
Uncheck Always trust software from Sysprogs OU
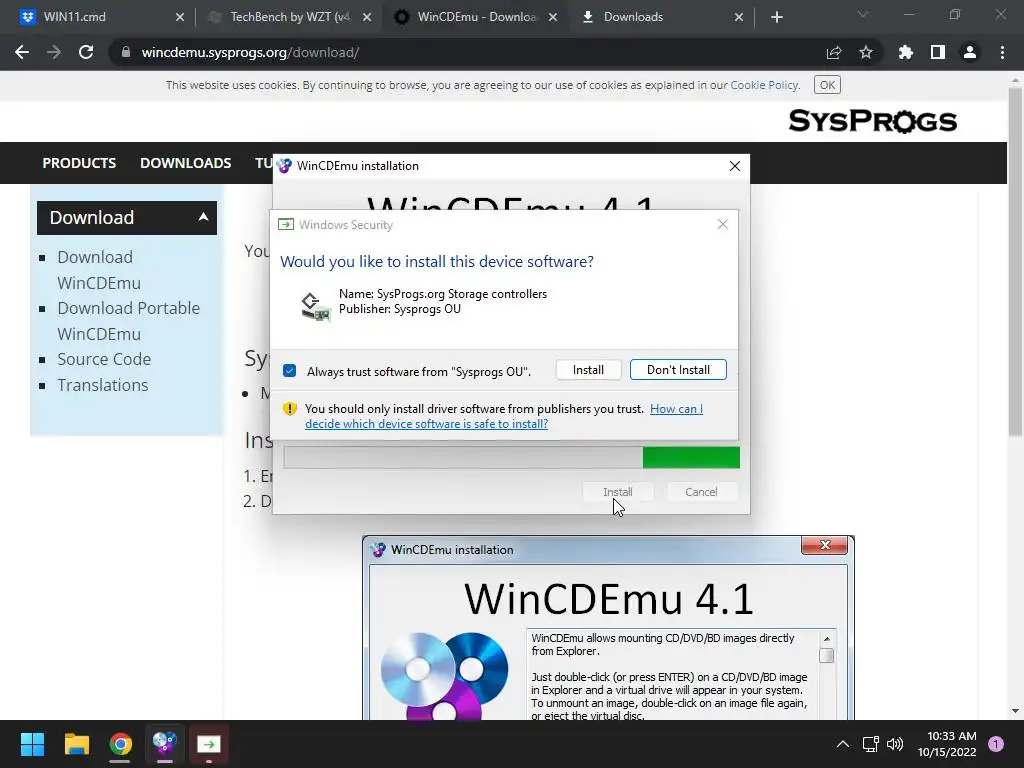[x=289, y=371]
